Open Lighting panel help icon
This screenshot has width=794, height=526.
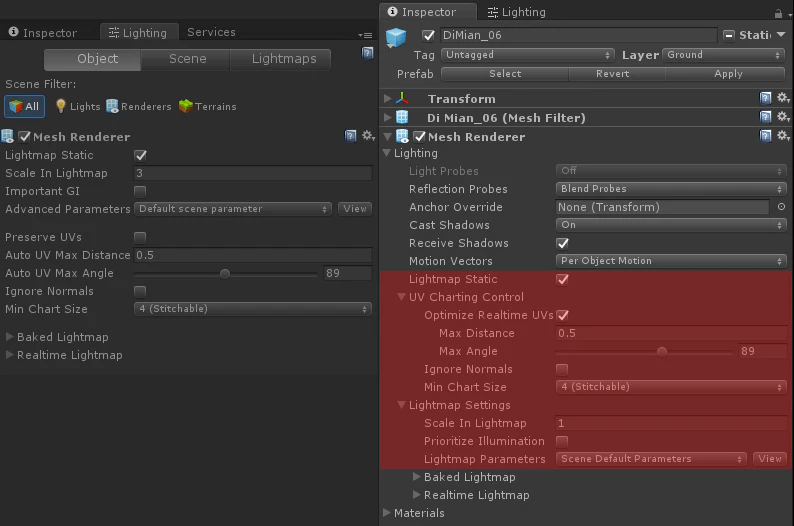[368, 53]
